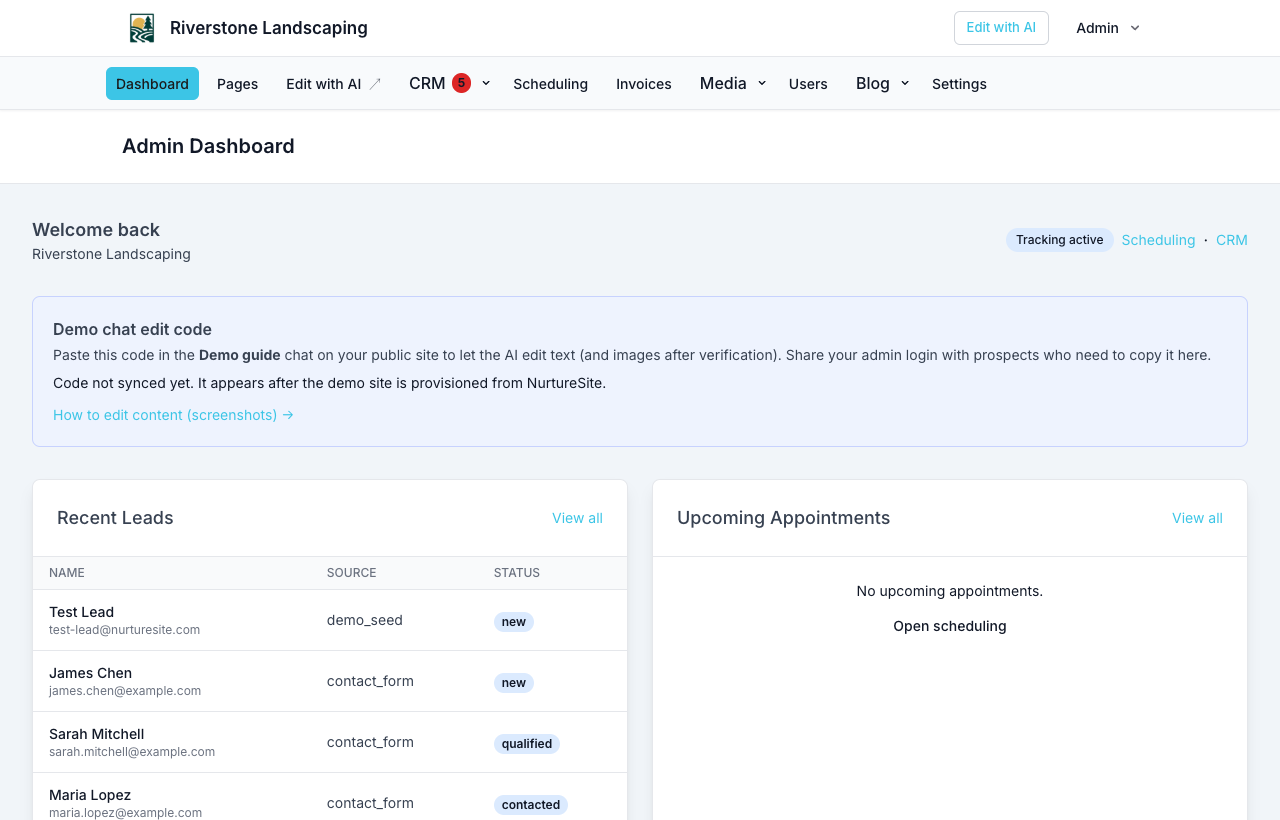The height and width of the screenshot is (820, 1280).
Task: Click the Upcoming Appointments heading
Action: 783,518
